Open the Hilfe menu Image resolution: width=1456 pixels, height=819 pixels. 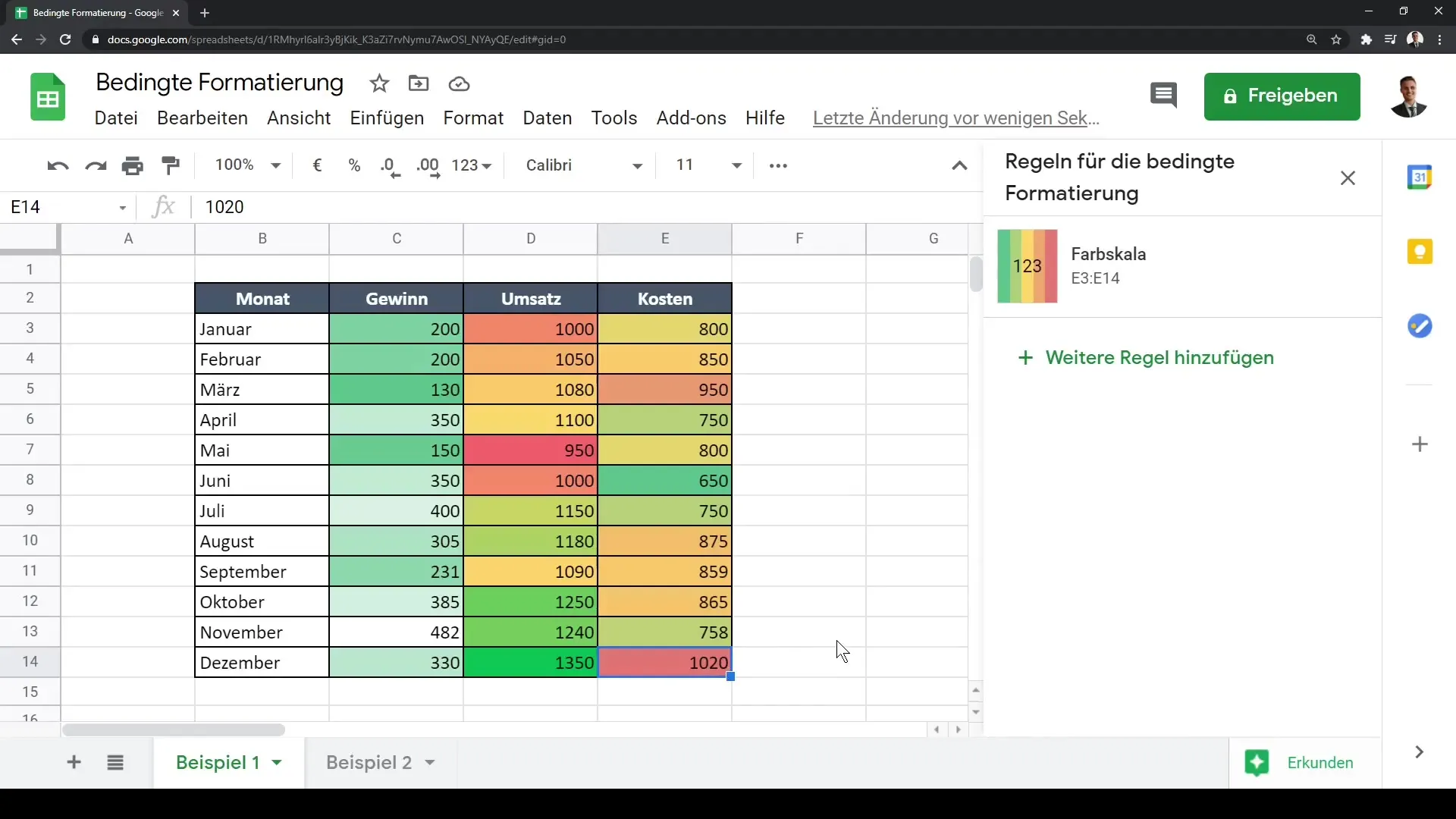click(765, 118)
